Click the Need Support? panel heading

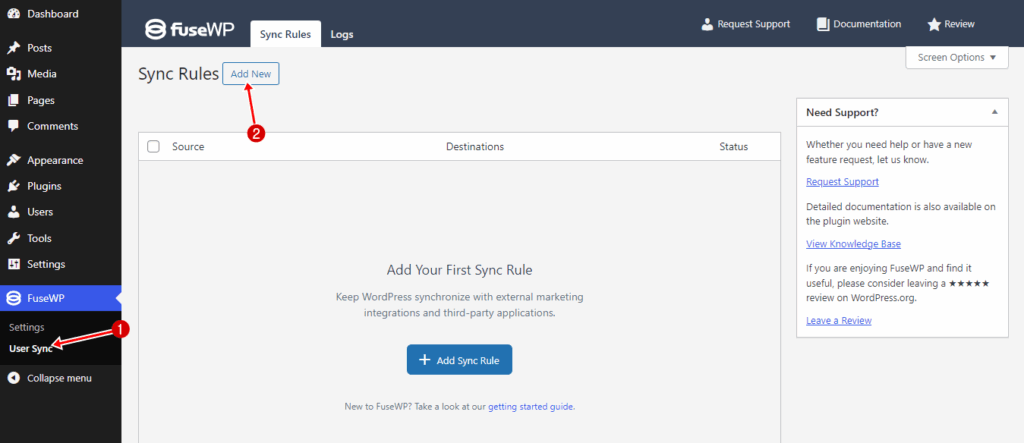[842, 112]
